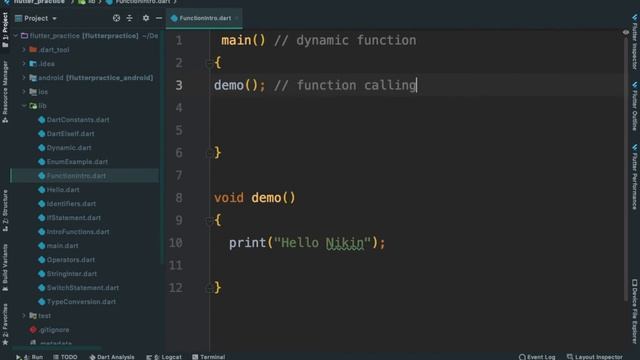The width and height of the screenshot is (640, 360).
Task: Open IntroFunctions.dart file
Action: [78, 232]
